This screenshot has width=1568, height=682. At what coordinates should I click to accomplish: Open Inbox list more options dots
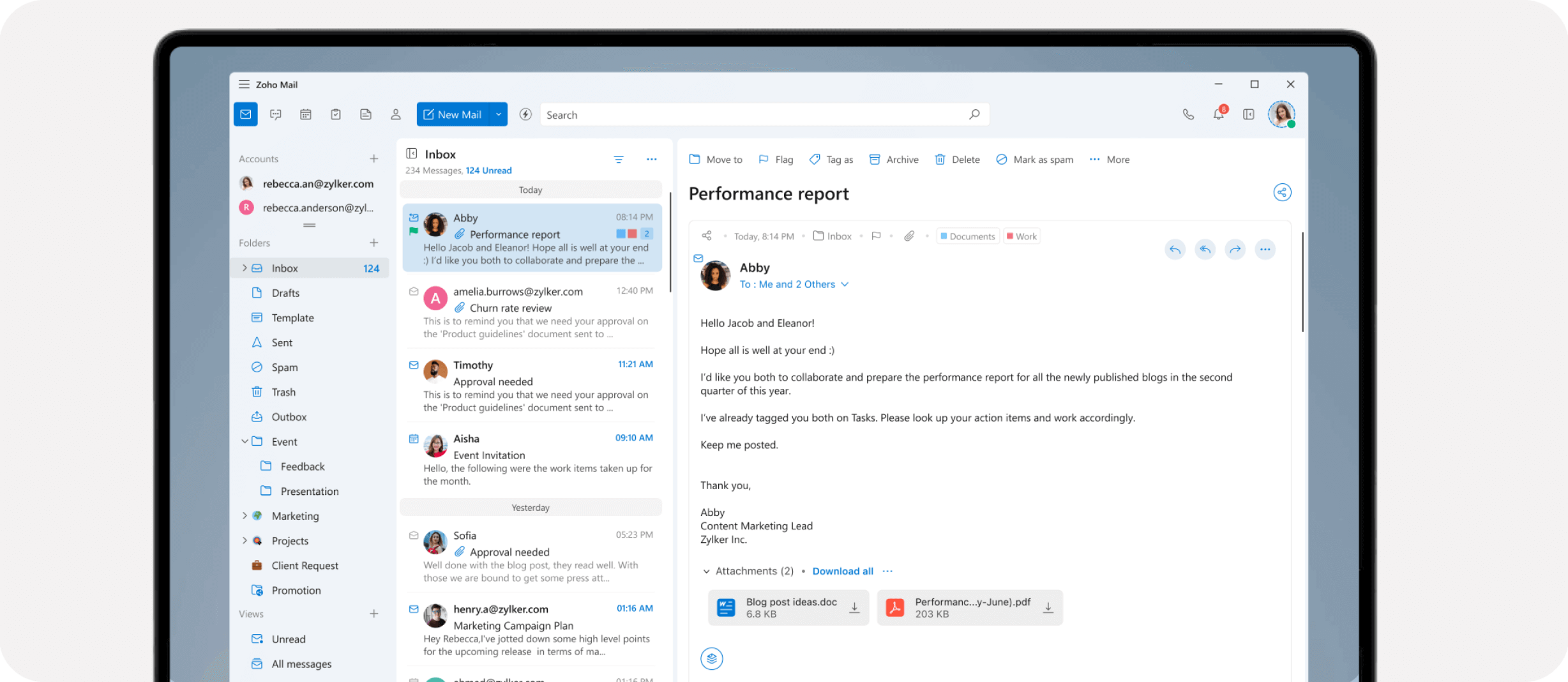pyautogui.click(x=651, y=159)
